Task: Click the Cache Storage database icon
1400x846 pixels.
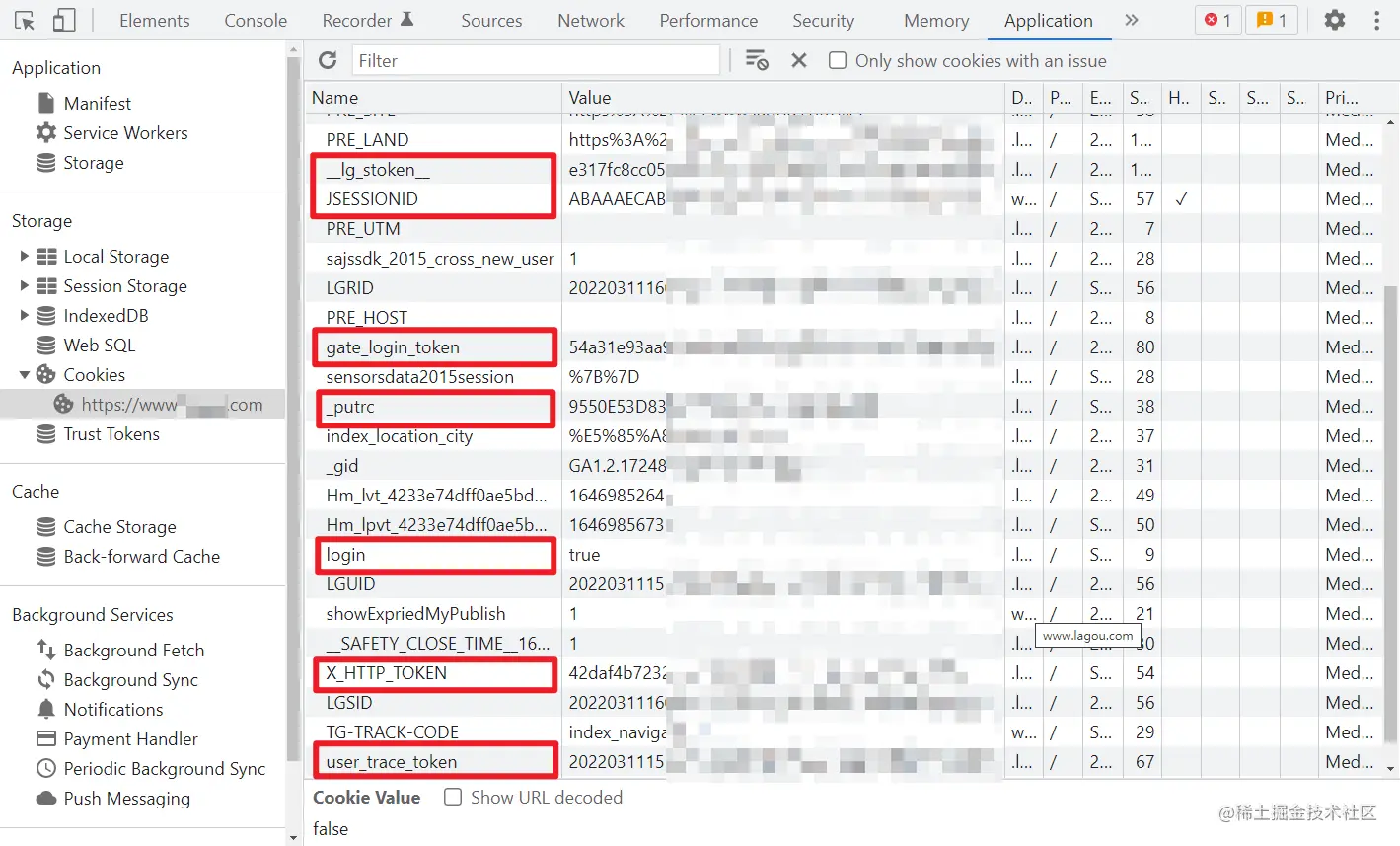Action: point(46,526)
